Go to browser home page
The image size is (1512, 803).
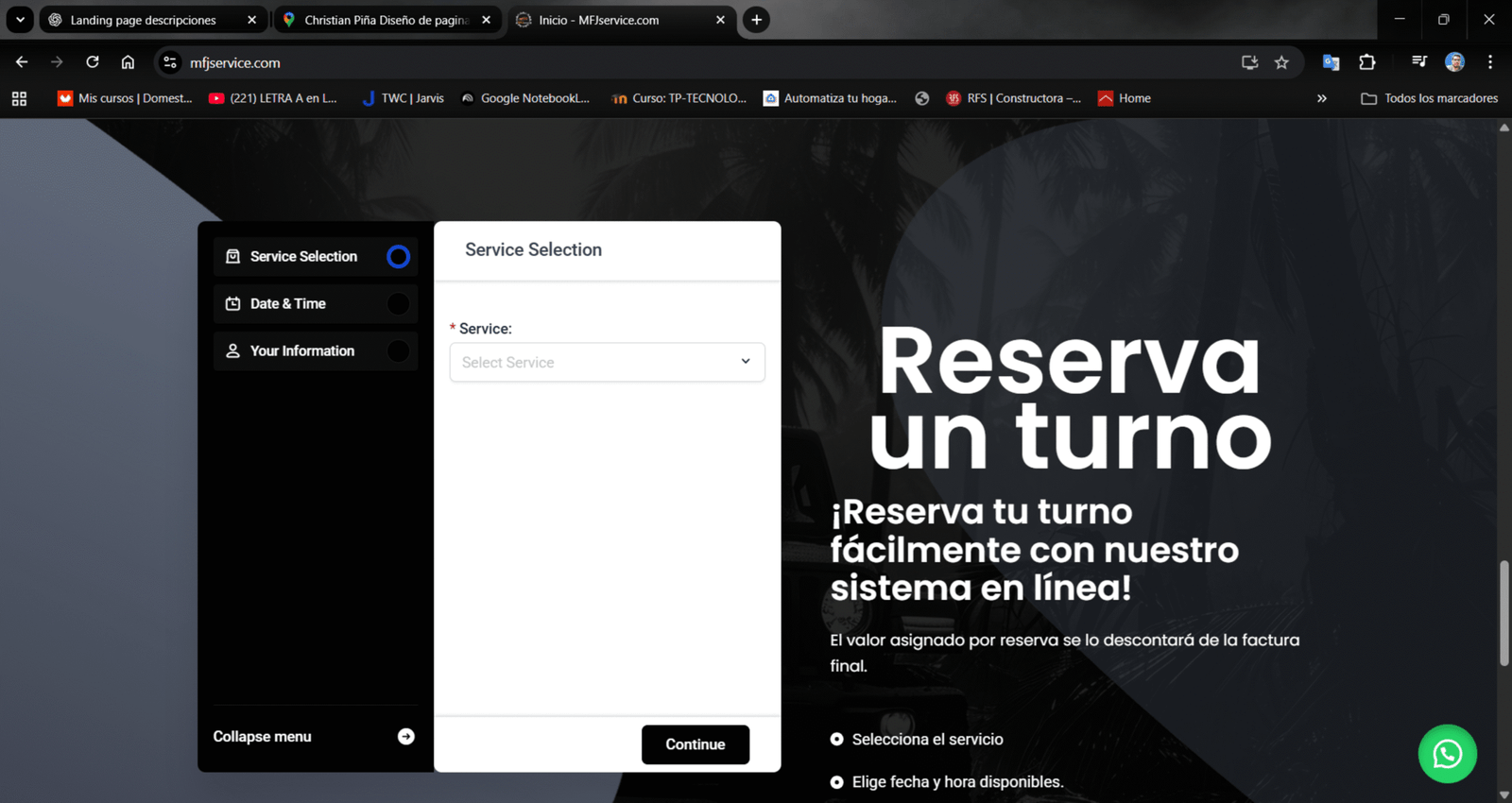click(x=128, y=62)
